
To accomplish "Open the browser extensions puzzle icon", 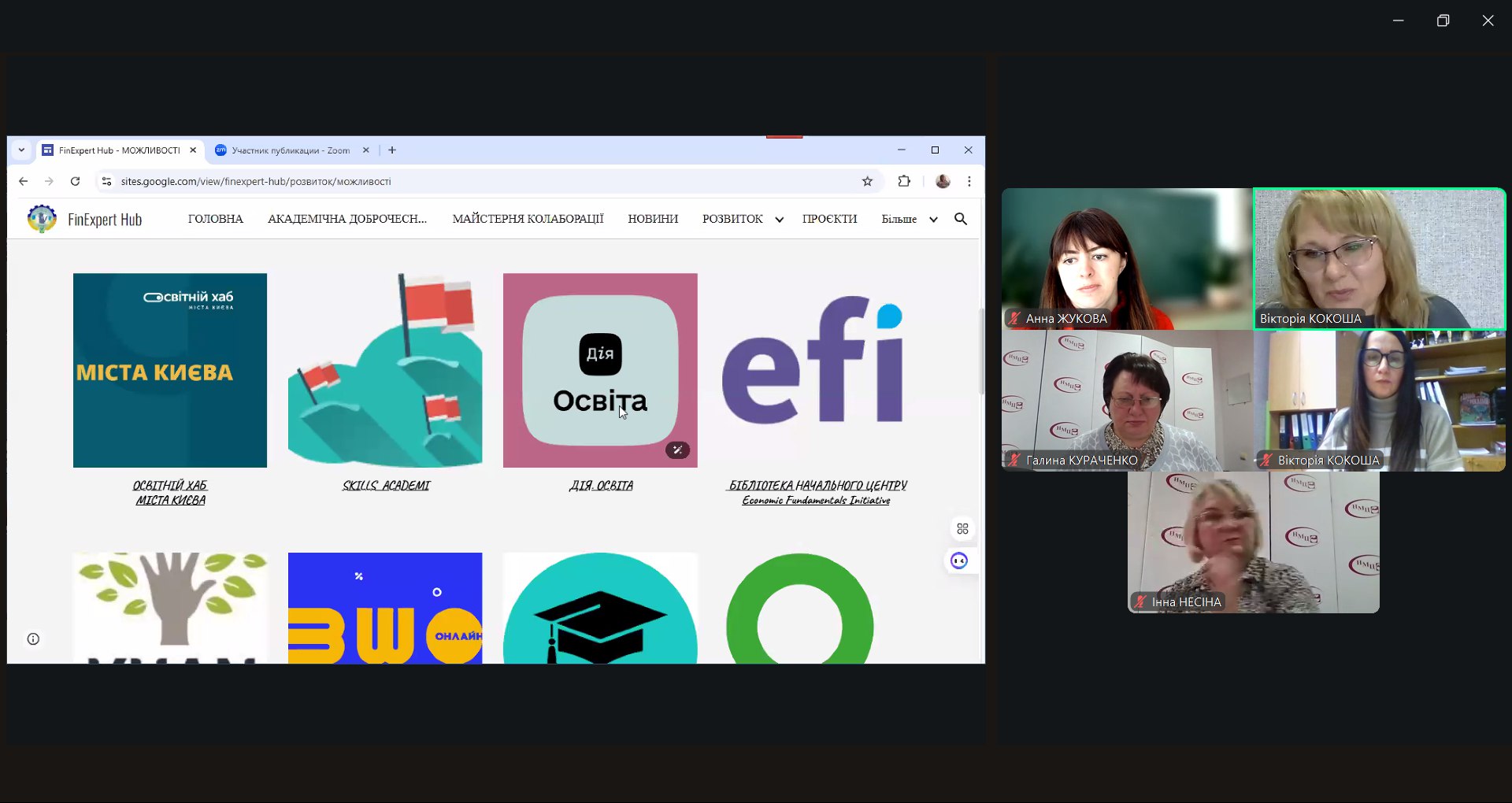I will point(904,181).
